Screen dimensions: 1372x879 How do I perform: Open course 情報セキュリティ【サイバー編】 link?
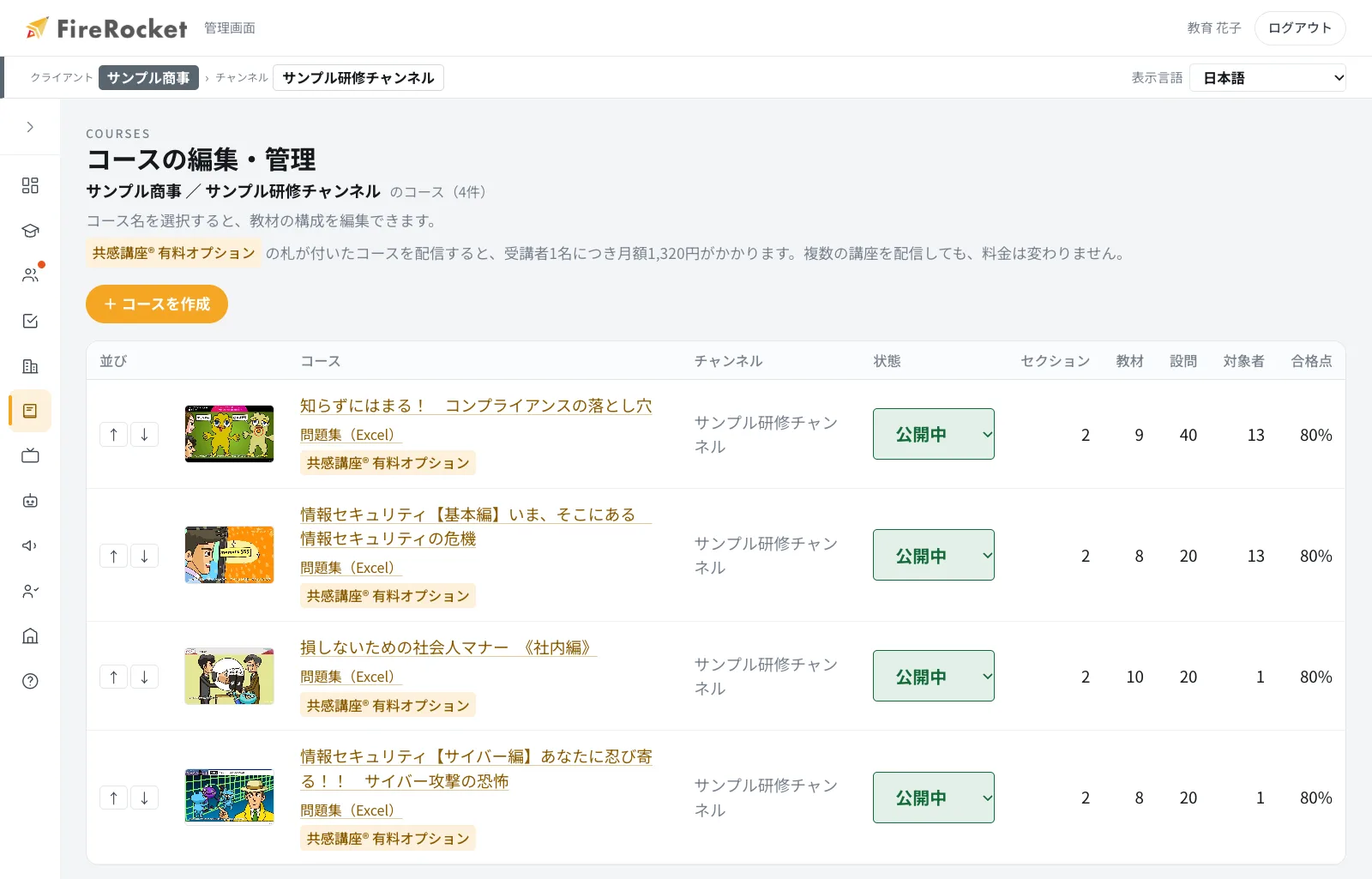[476, 768]
